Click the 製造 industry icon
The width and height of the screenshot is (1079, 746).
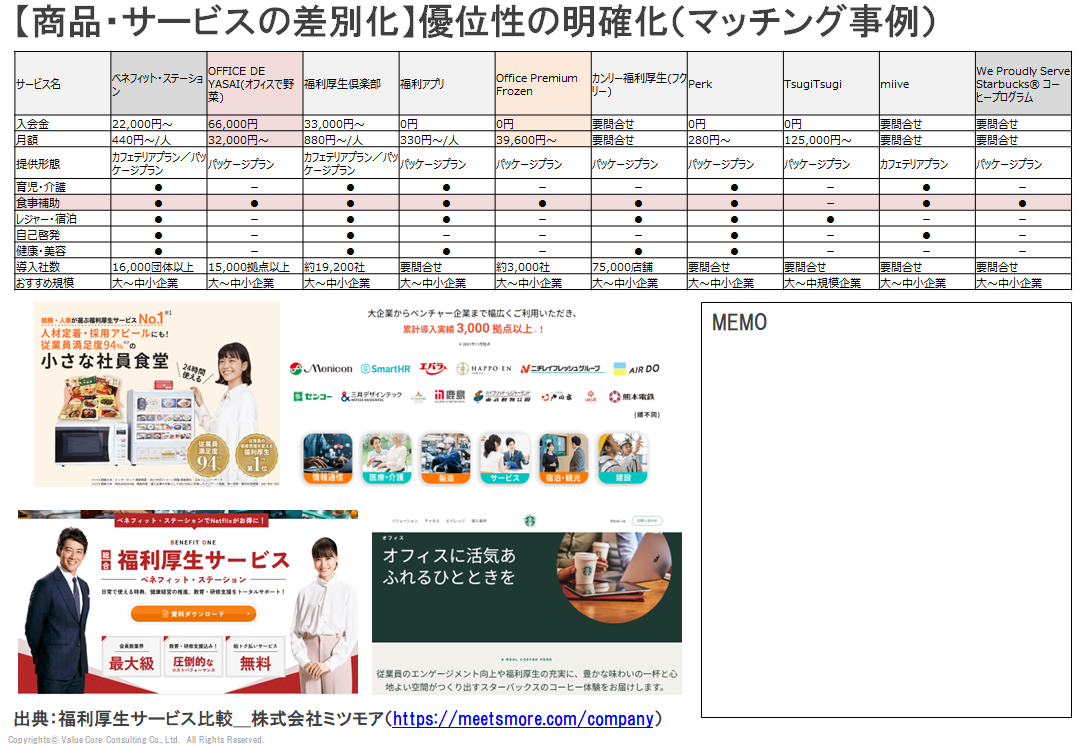(445, 458)
